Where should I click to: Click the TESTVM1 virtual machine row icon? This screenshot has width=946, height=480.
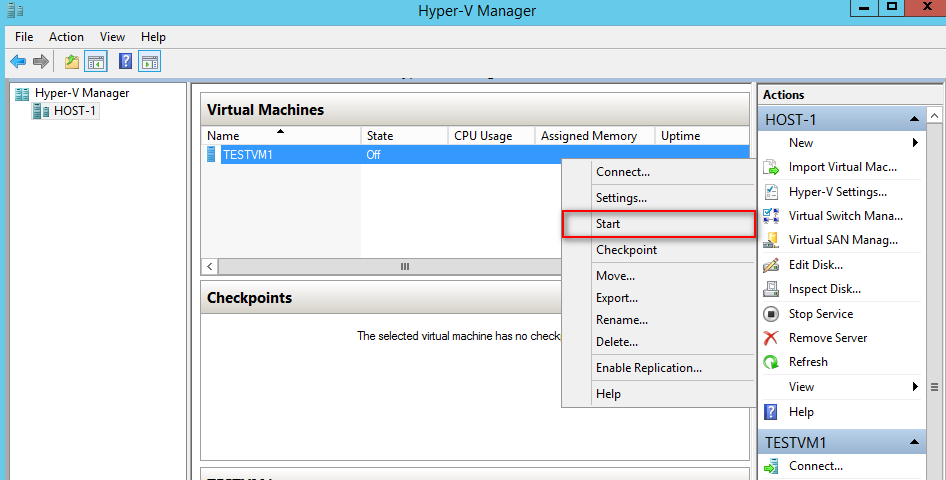click(211, 154)
